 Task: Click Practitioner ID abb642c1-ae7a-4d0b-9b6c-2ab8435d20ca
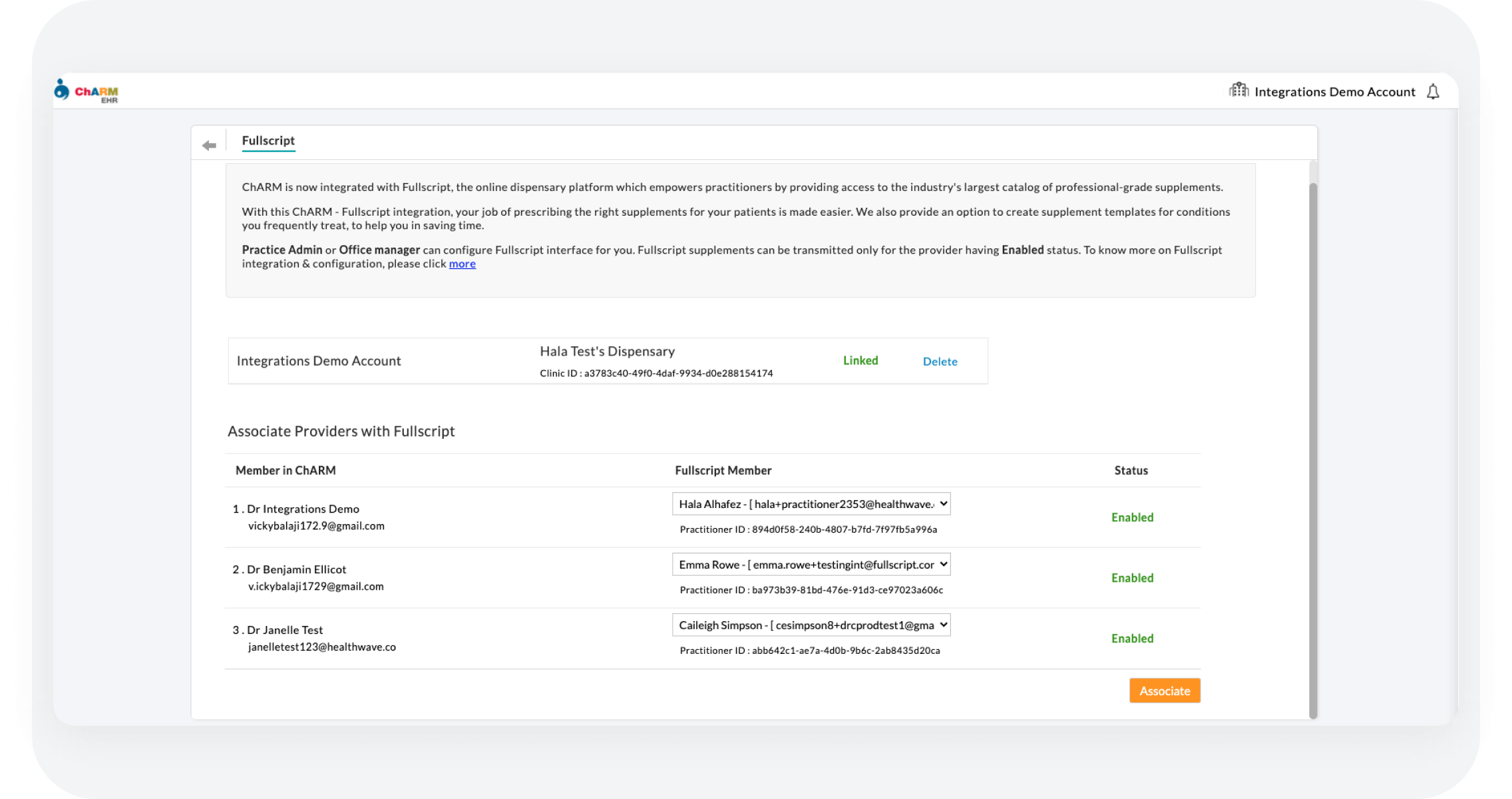[x=810, y=651]
